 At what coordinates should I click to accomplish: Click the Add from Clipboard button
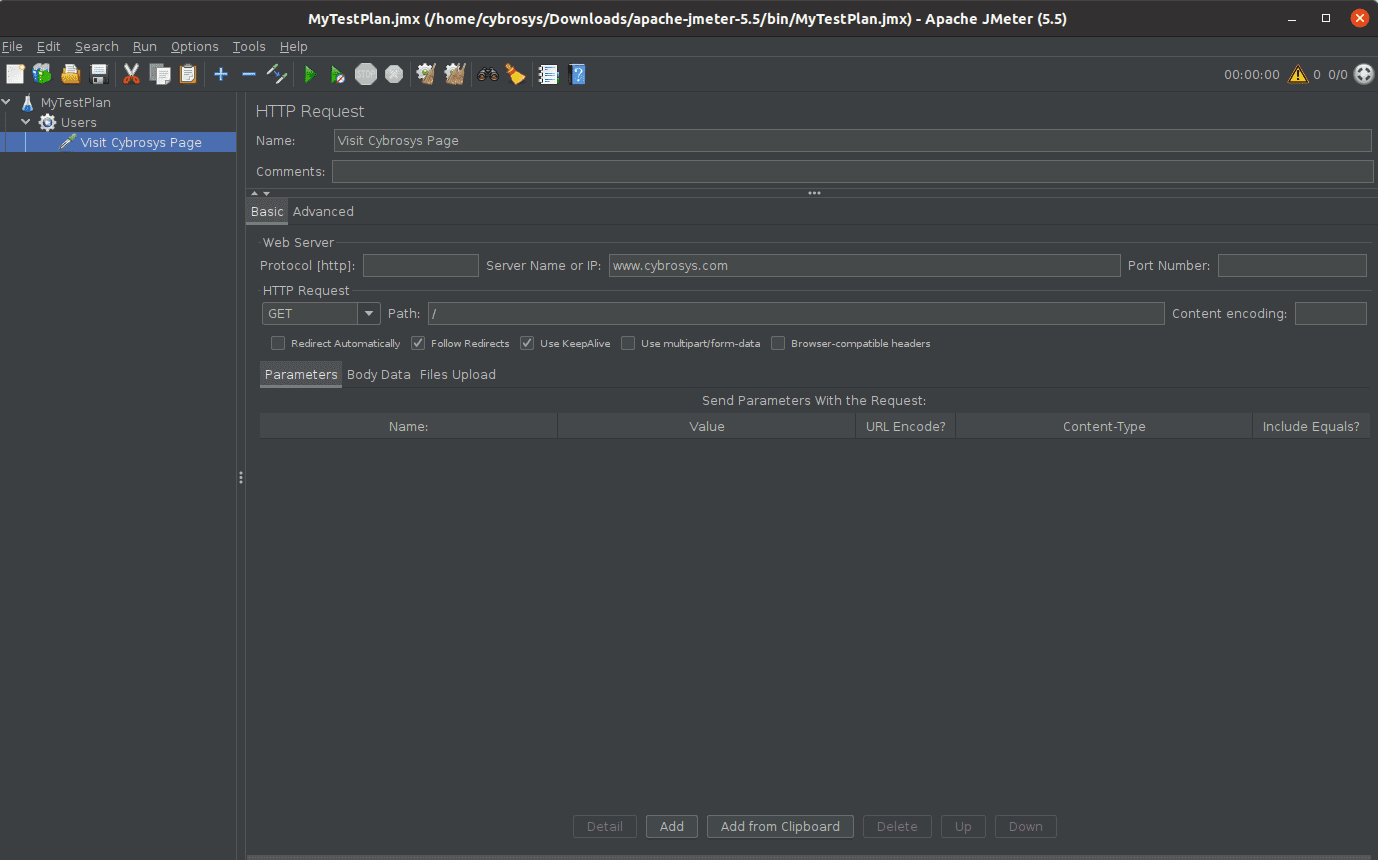[x=780, y=826]
